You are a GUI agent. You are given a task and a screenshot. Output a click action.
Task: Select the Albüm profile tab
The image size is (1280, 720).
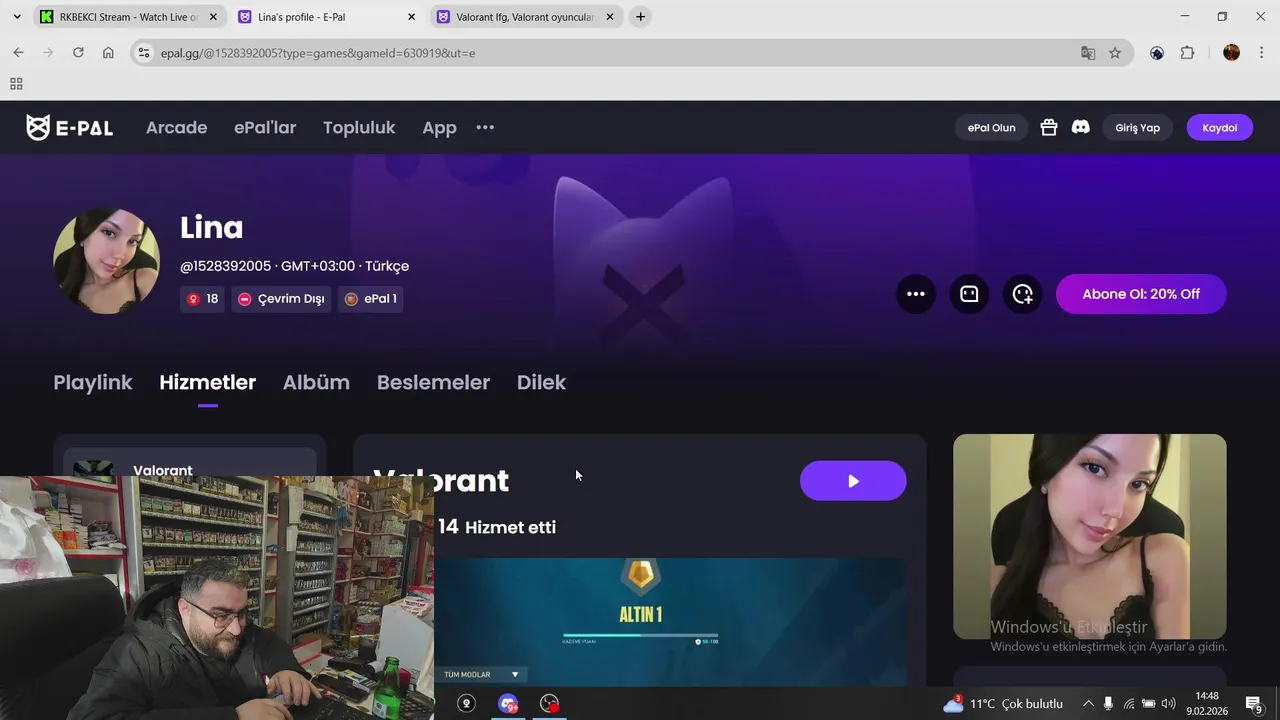click(x=316, y=383)
